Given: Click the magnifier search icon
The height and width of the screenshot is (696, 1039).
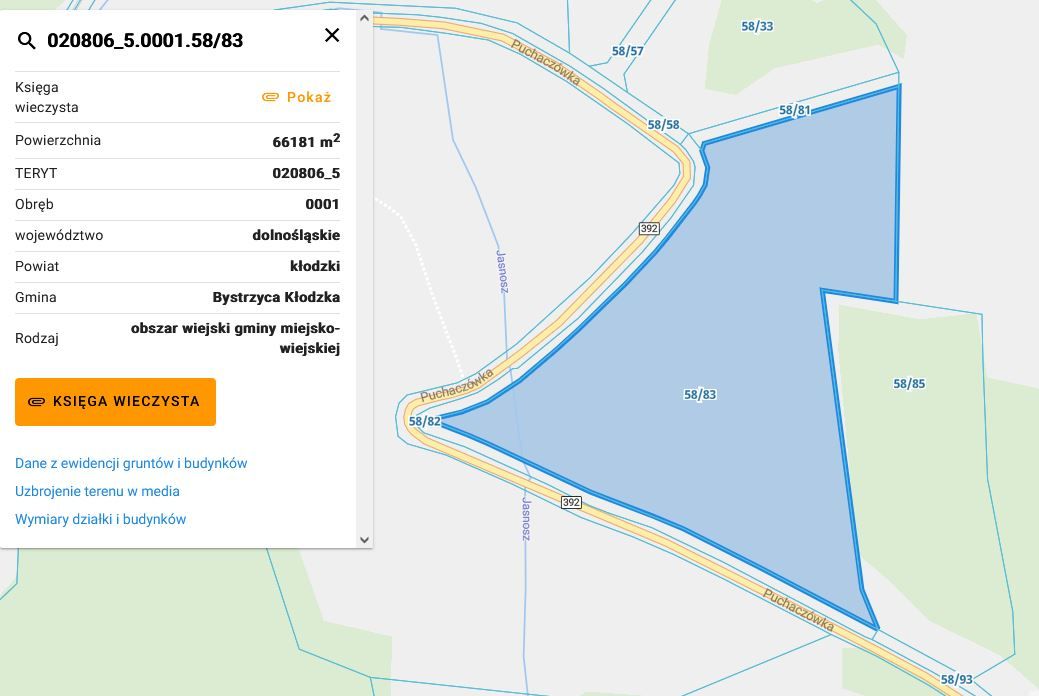Looking at the screenshot, I should [x=26, y=41].
